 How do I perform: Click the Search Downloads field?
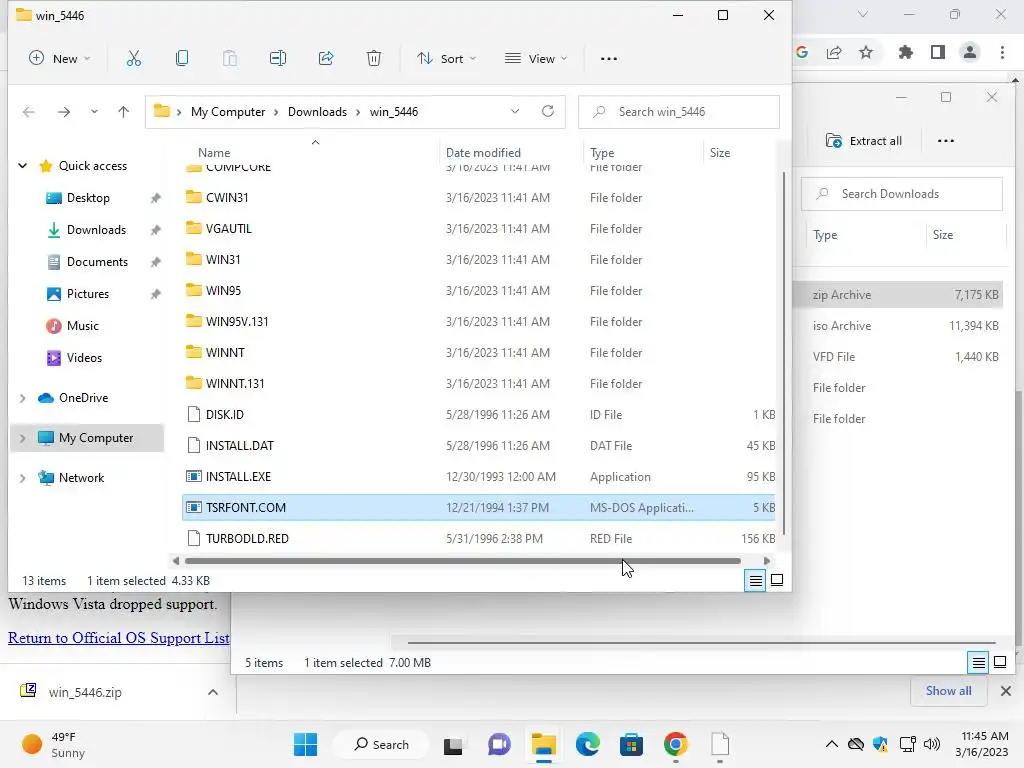[901, 194]
